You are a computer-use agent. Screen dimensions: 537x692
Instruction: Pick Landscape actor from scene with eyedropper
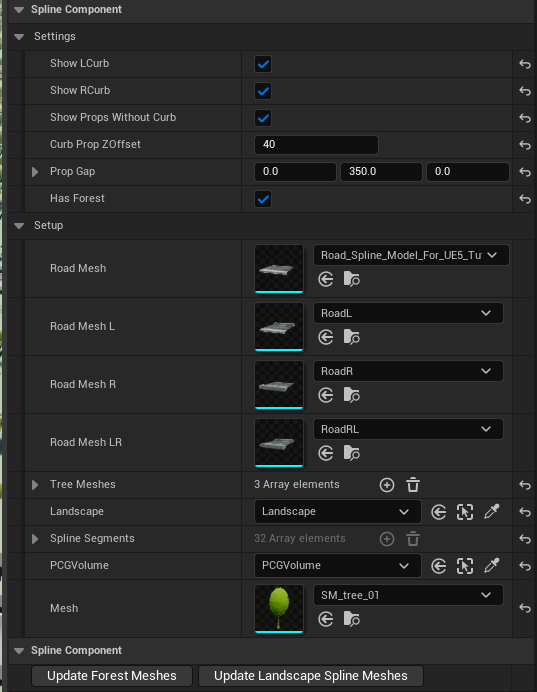(x=492, y=512)
